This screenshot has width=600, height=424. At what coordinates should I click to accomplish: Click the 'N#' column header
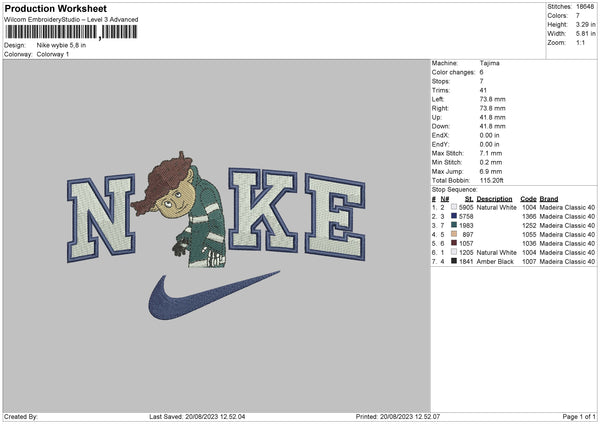click(445, 199)
